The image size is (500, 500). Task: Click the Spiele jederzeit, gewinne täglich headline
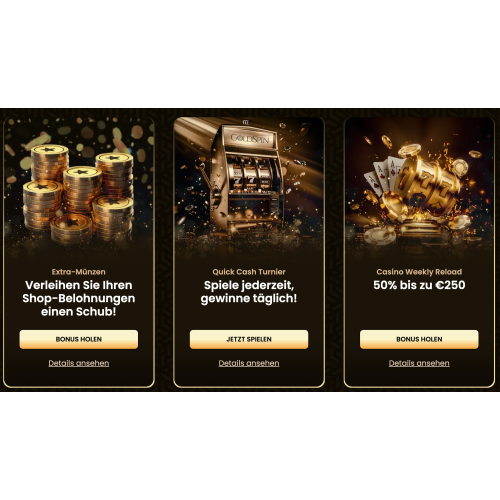point(249,292)
